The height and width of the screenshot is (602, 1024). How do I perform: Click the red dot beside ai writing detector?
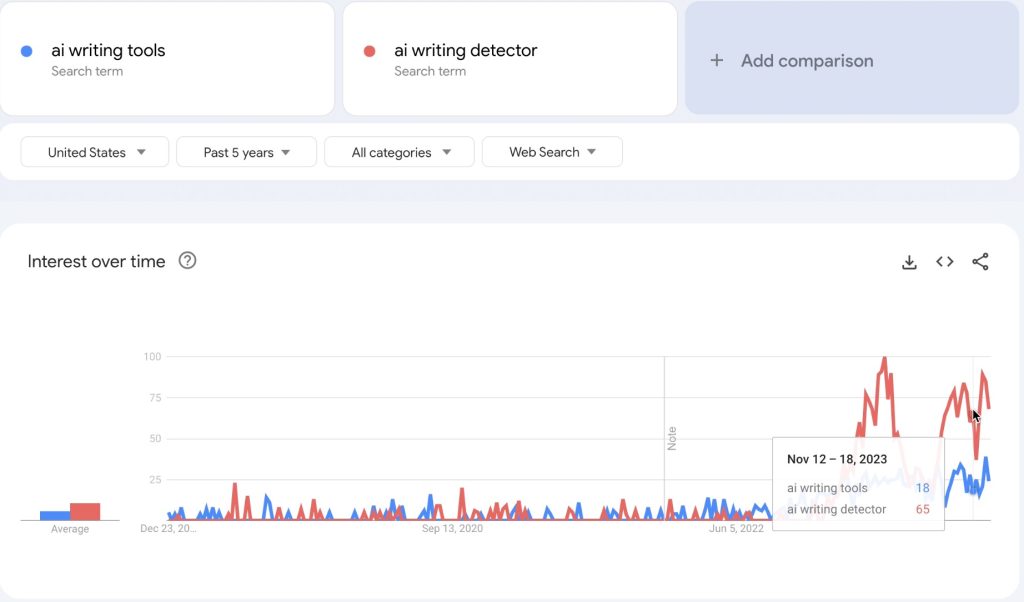click(370, 51)
